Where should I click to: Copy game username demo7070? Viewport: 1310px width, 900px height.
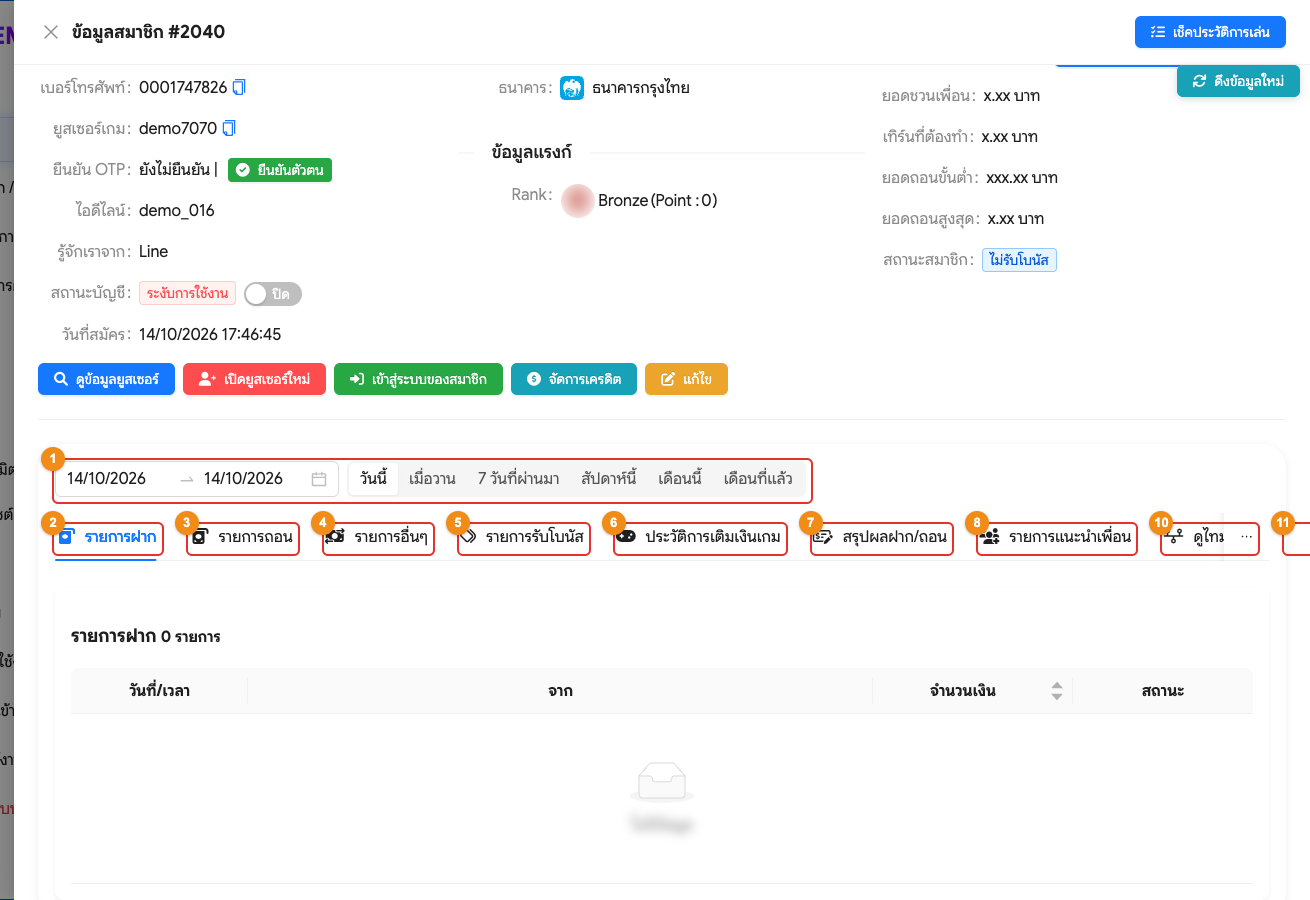point(229,128)
